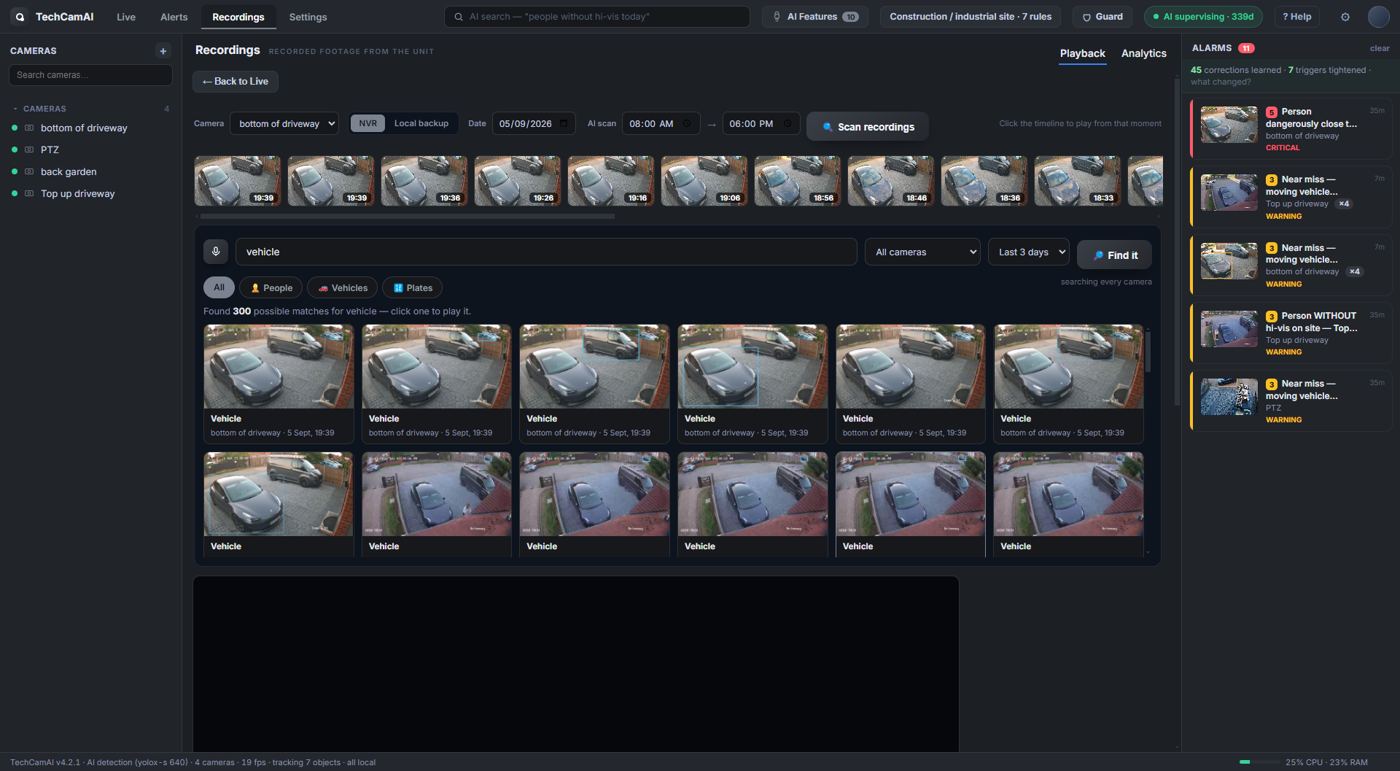Switch to the Analytics tab
The width and height of the screenshot is (1400, 771).
click(1144, 54)
